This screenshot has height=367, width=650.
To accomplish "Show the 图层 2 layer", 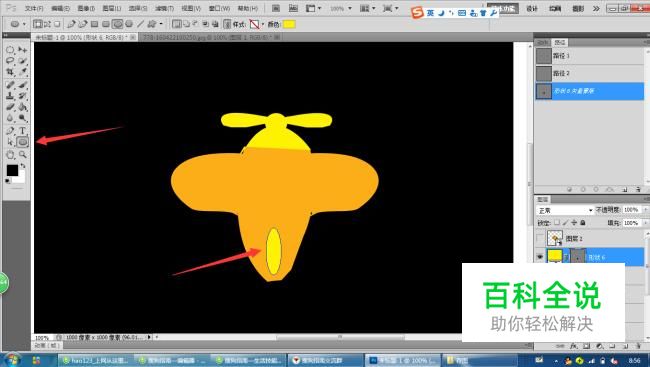I will coord(540,238).
